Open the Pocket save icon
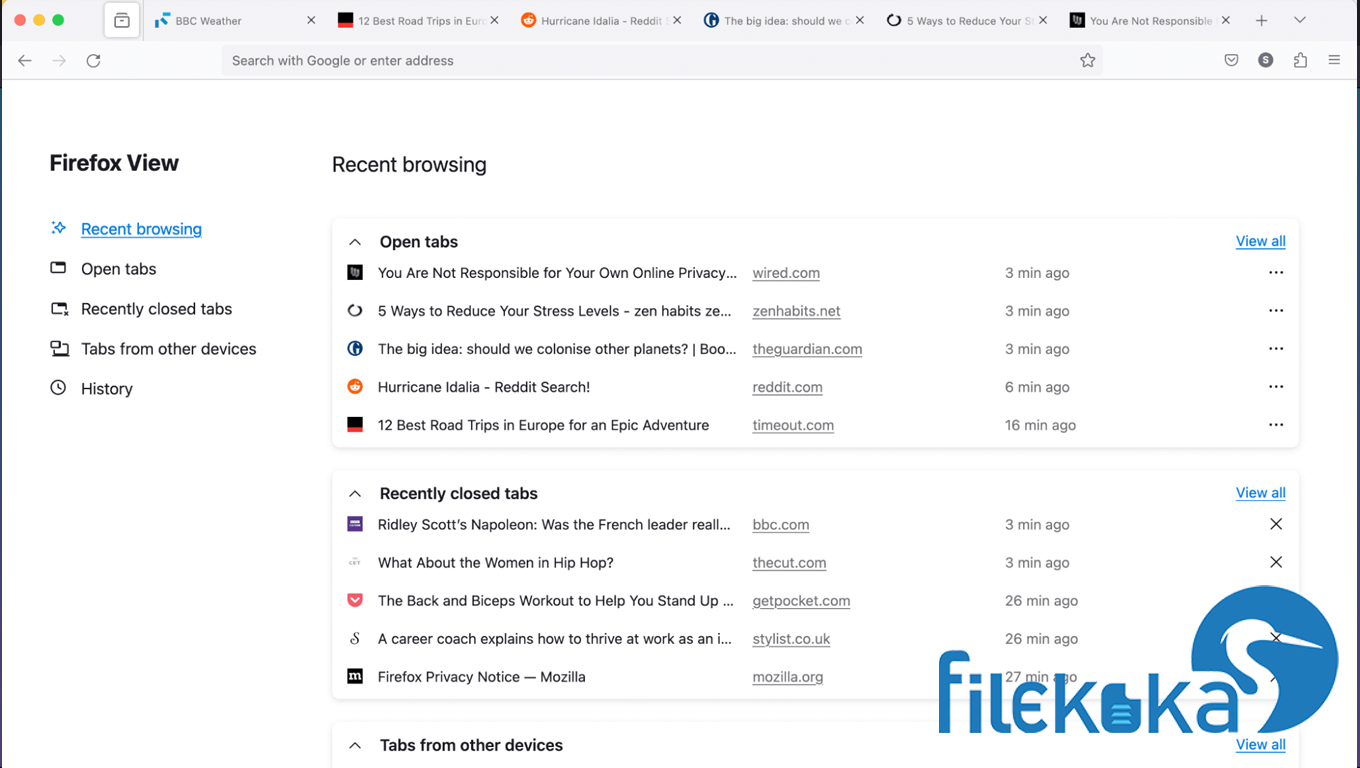This screenshot has width=1360, height=768. click(x=1232, y=61)
